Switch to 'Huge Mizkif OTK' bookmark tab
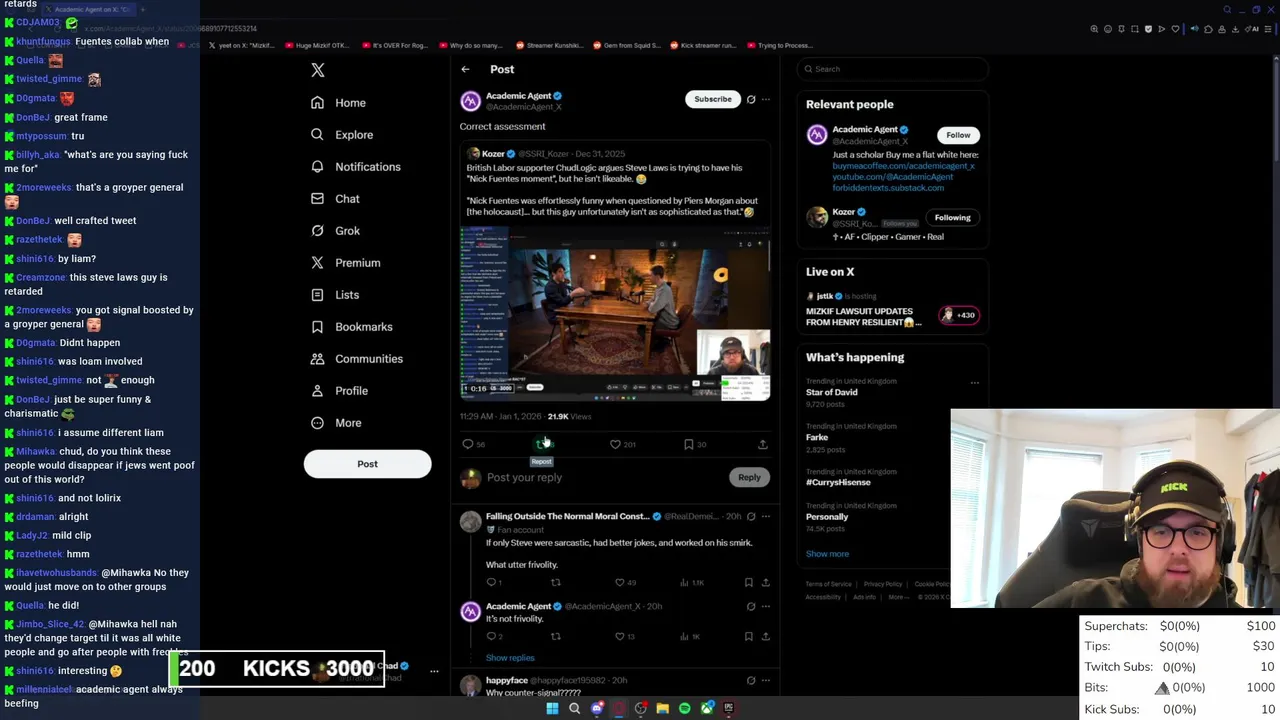1280x720 pixels. coord(318,45)
